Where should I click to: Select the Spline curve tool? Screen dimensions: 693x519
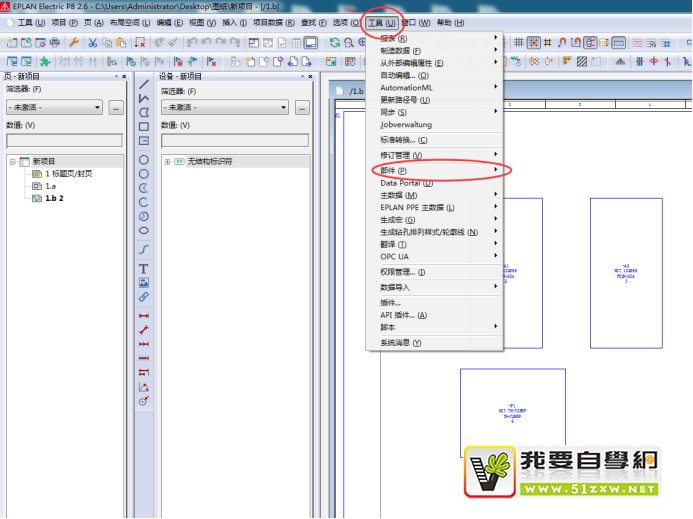144,249
